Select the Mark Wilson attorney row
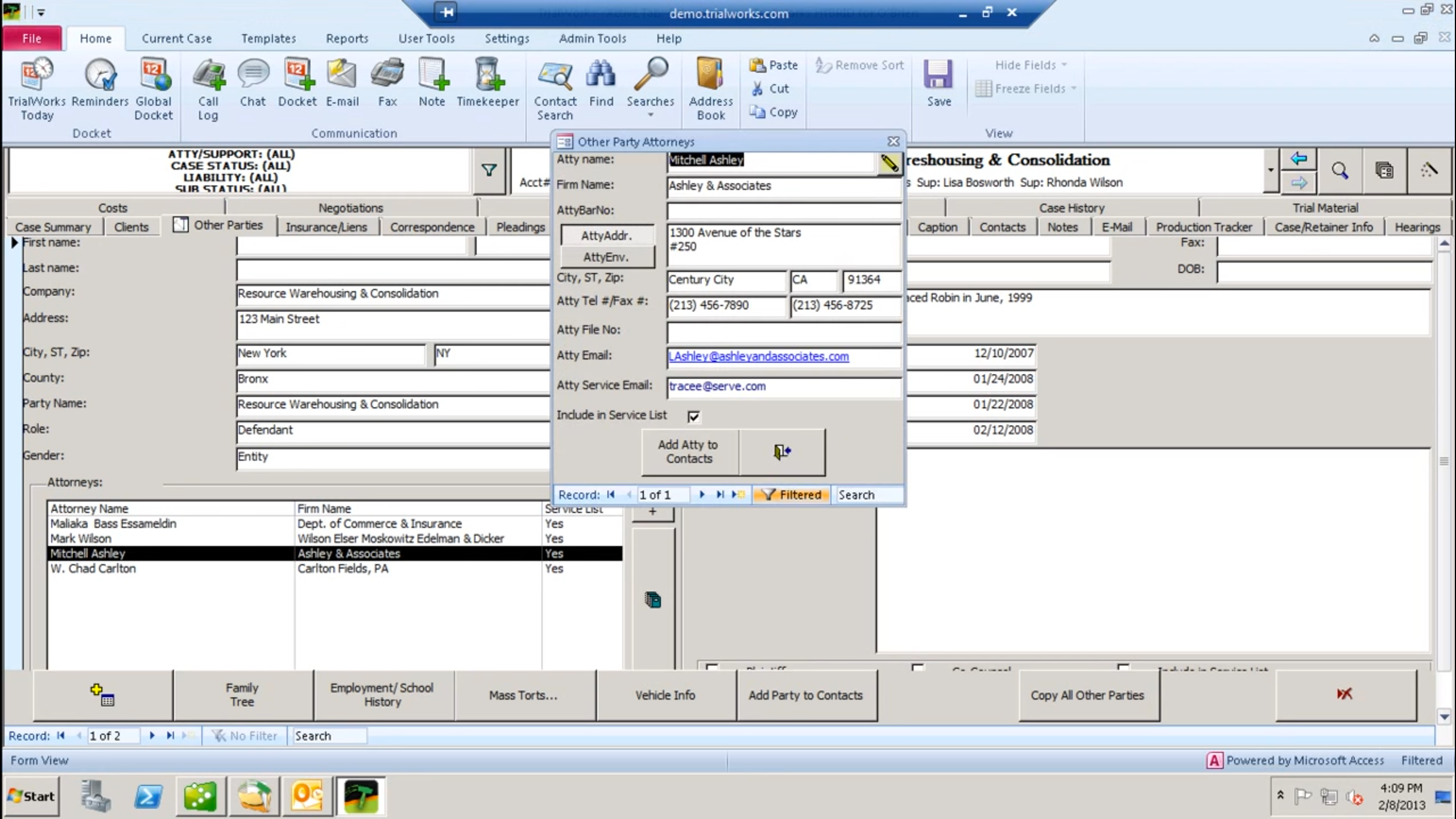 [335, 539]
